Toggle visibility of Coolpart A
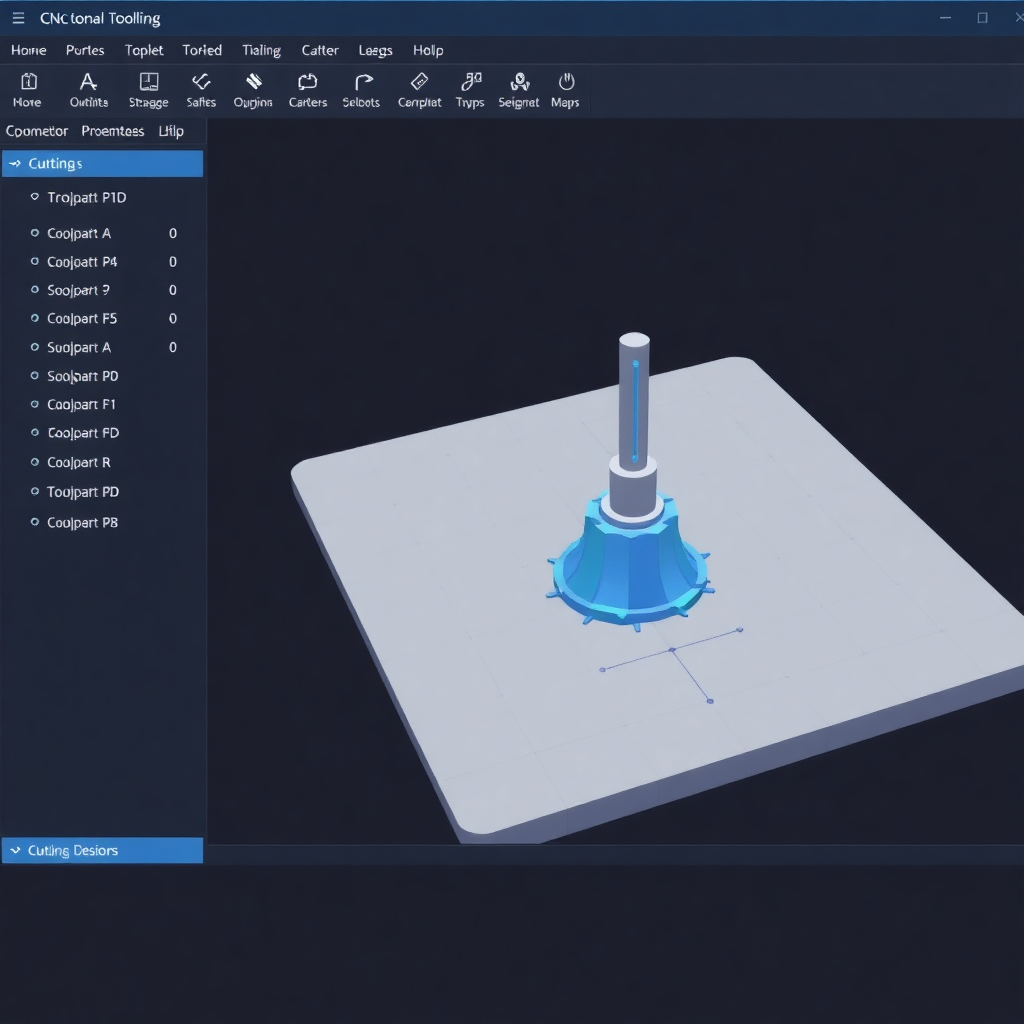 click(x=35, y=233)
